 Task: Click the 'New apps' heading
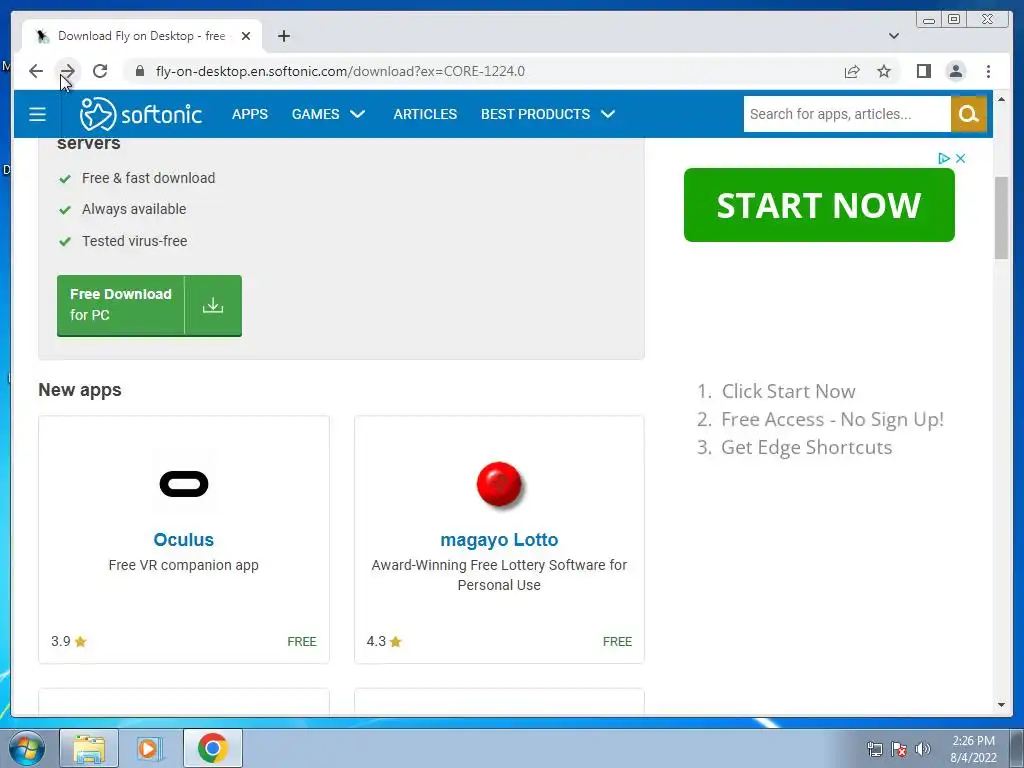[x=80, y=390]
